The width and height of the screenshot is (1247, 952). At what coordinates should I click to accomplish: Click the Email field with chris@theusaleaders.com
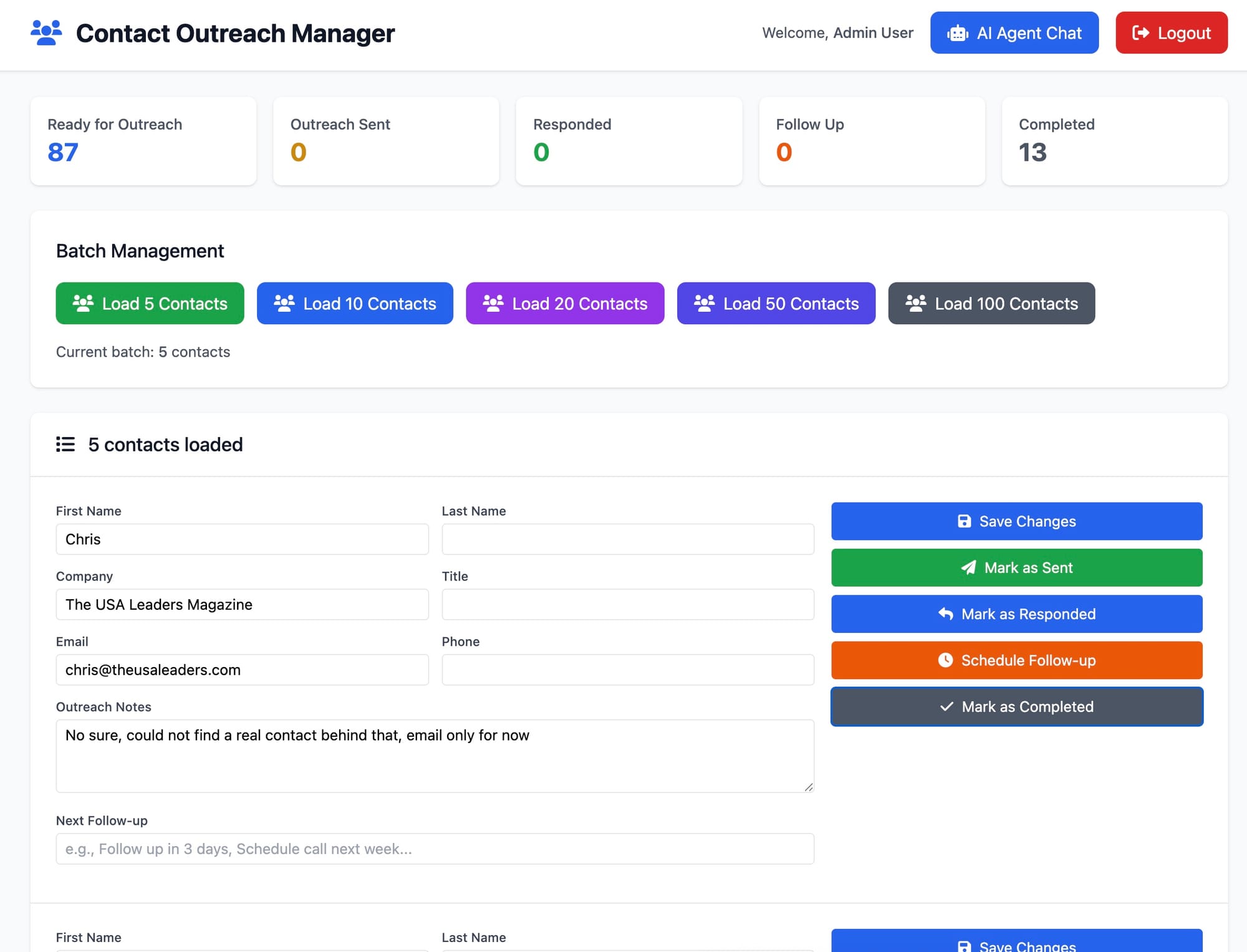coord(242,670)
